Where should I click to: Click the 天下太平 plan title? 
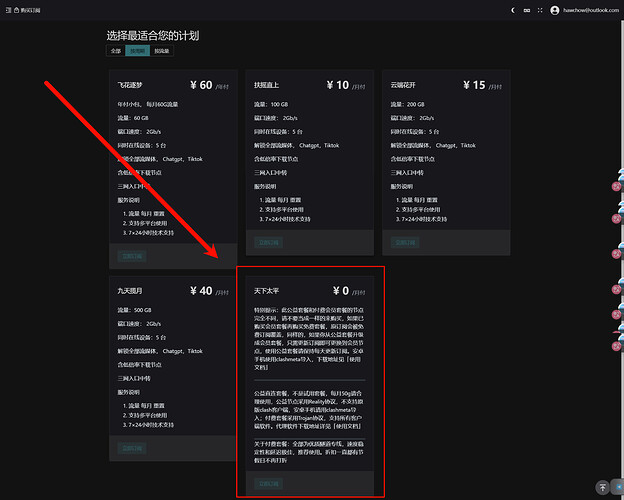[x=266, y=291]
